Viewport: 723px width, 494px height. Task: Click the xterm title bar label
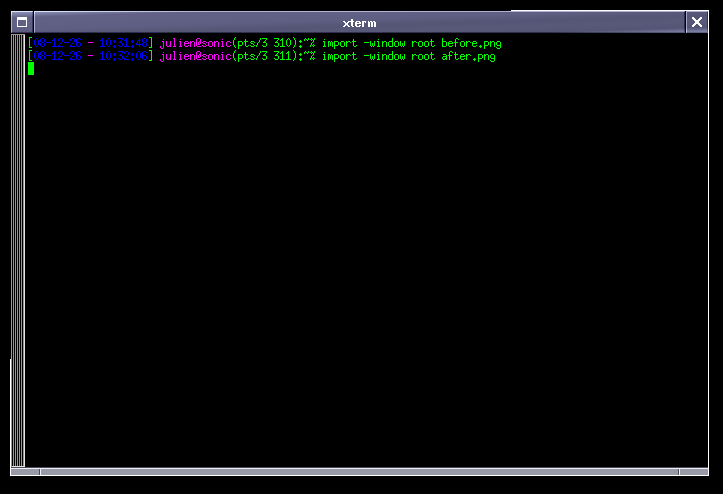click(x=359, y=23)
